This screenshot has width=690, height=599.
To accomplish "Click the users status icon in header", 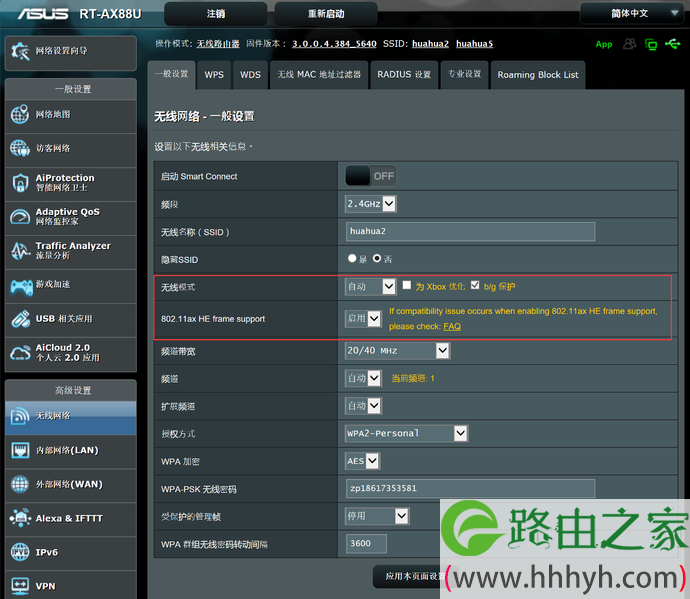I will click(629, 44).
